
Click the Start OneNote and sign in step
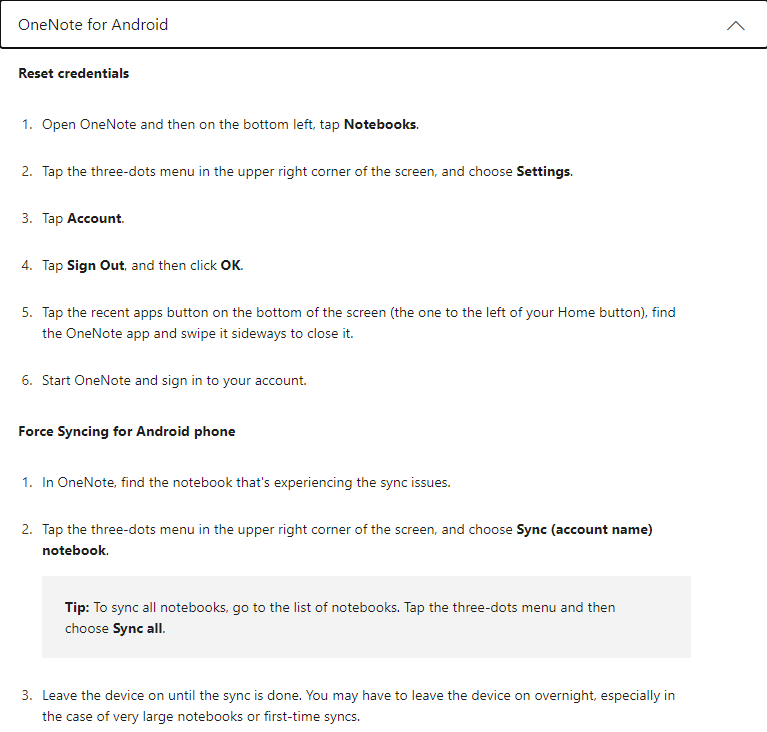tap(174, 380)
